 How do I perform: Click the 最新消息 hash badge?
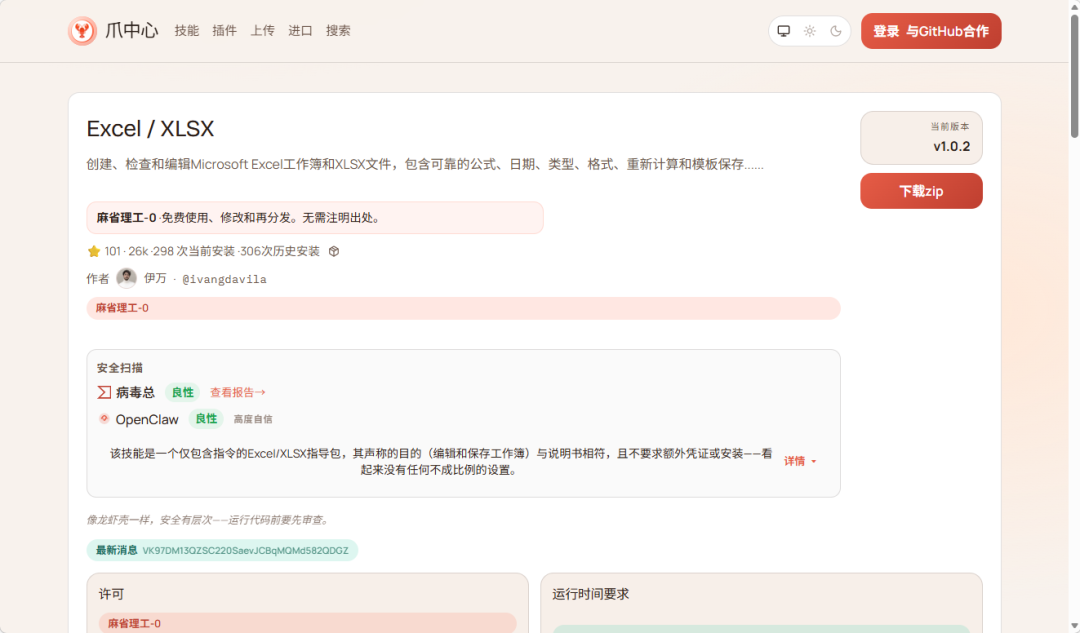click(x=222, y=550)
